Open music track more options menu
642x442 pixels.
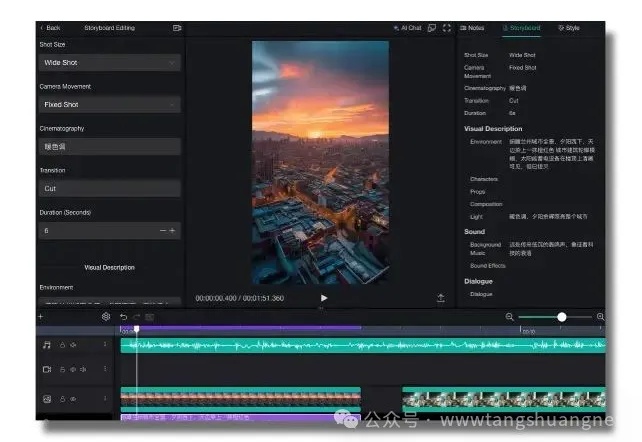[x=105, y=345]
